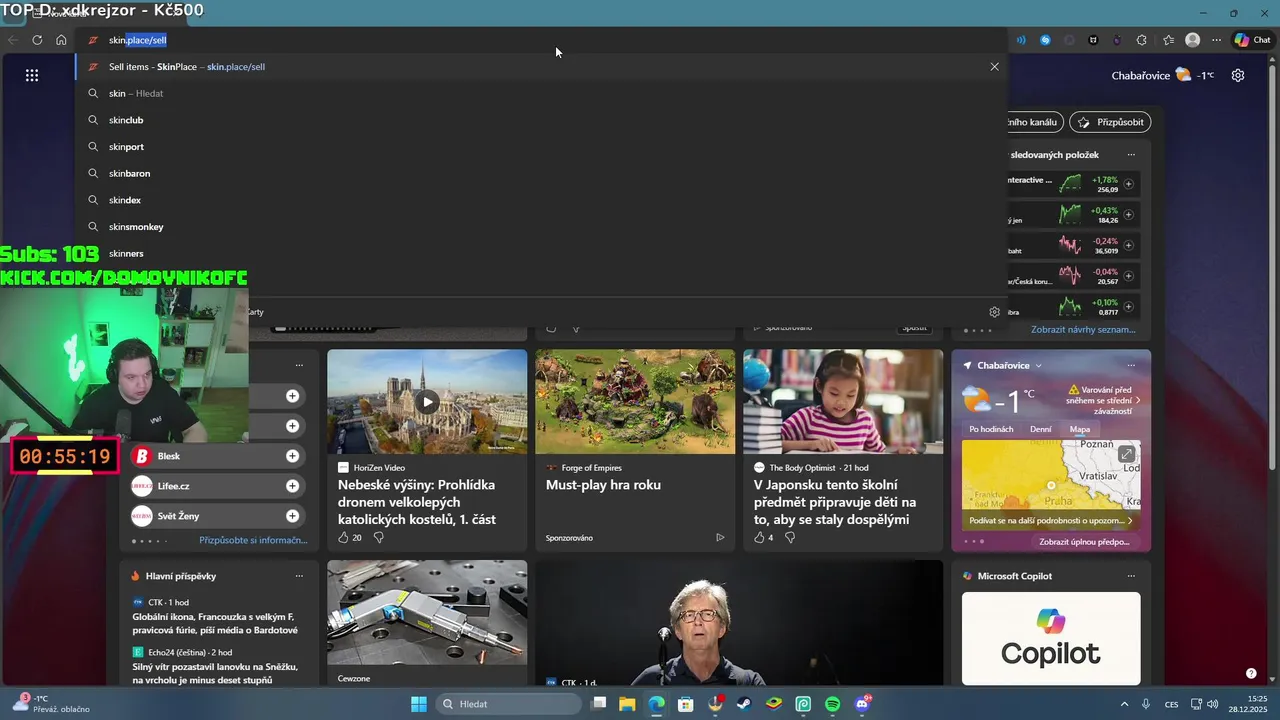Follow the Blesk news source

(x=292, y=456)
